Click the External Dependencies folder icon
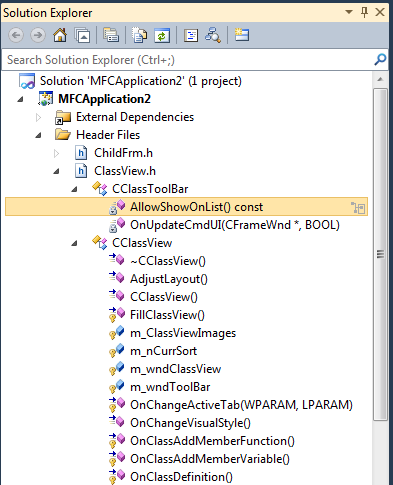 click(x=63, y=117)
